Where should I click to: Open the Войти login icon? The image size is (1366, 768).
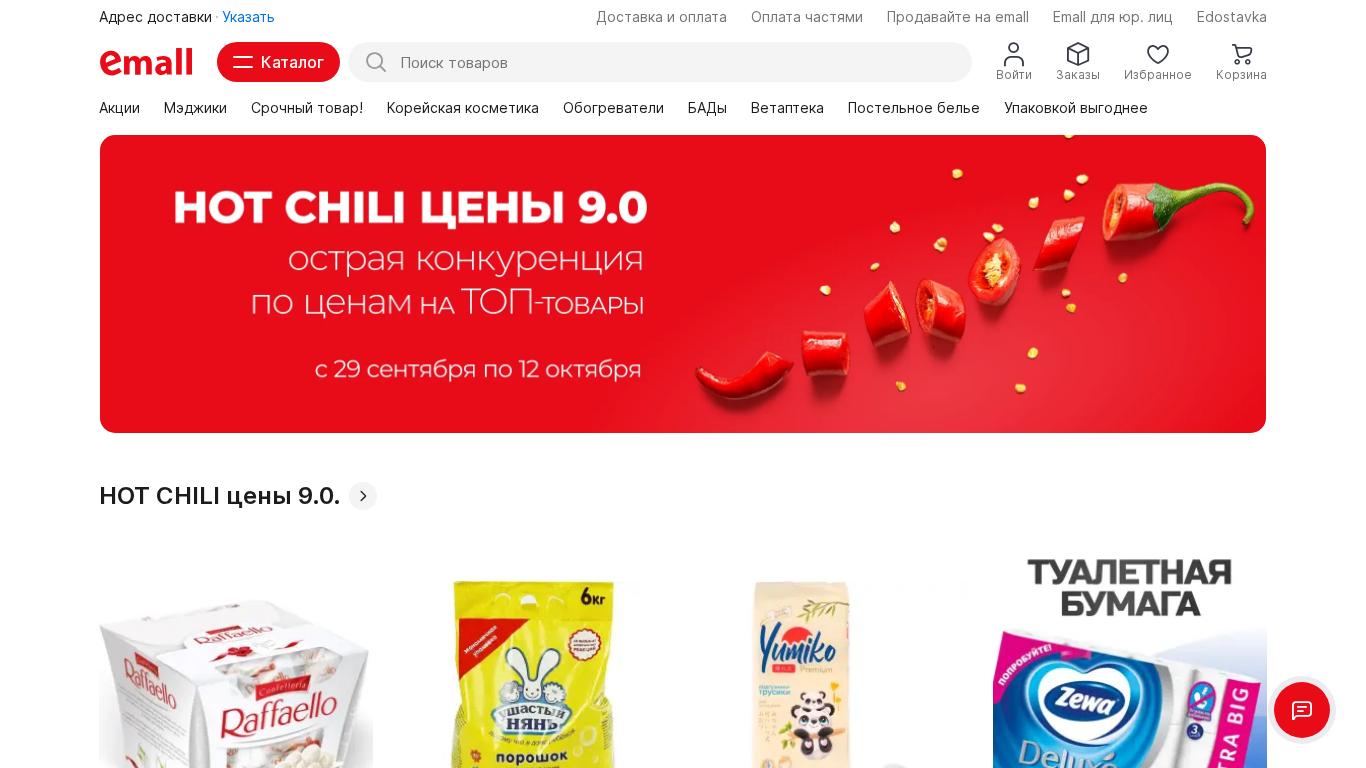pos(1013,54)
